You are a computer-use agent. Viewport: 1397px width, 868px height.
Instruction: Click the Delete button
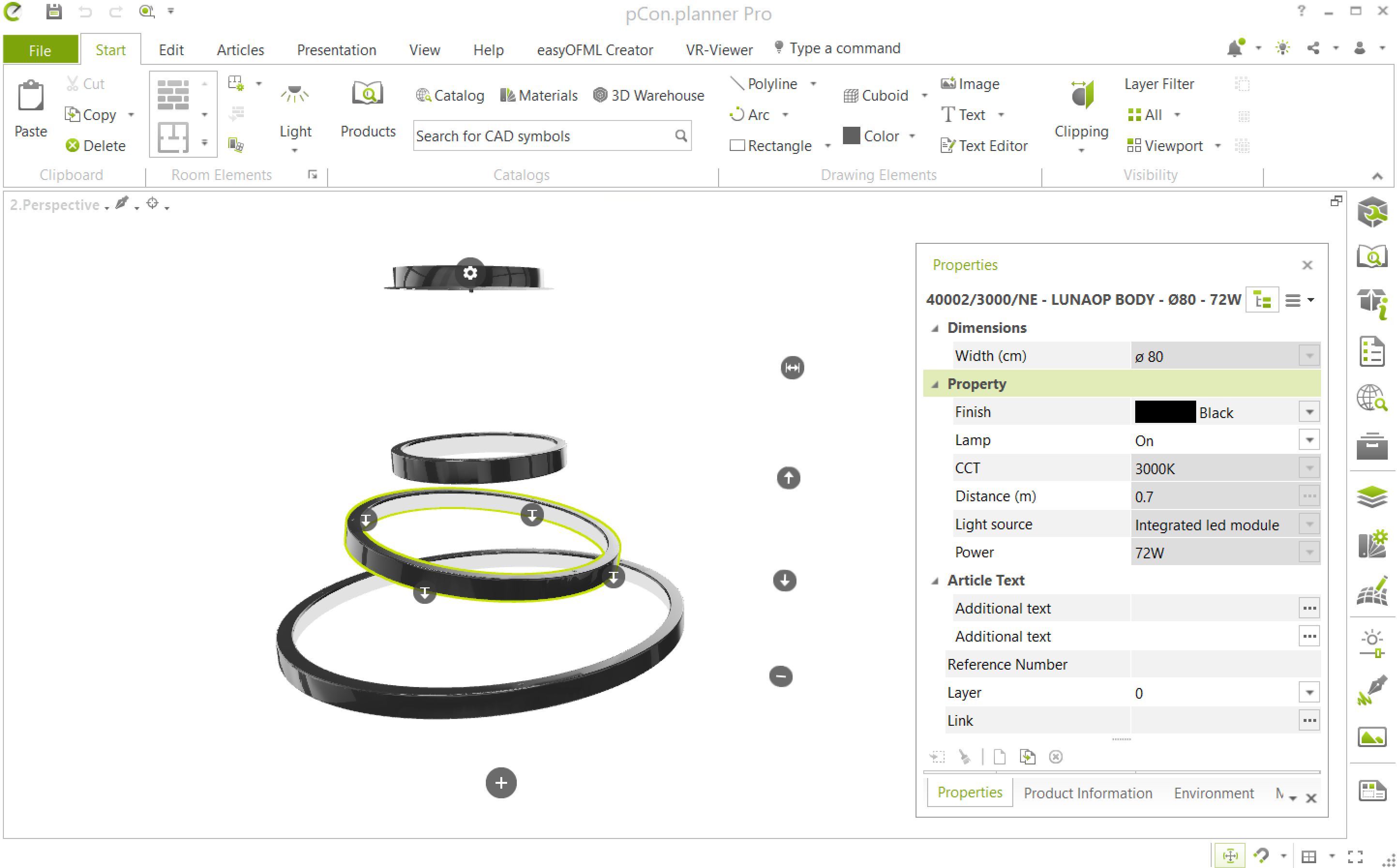tap(95, 146)
